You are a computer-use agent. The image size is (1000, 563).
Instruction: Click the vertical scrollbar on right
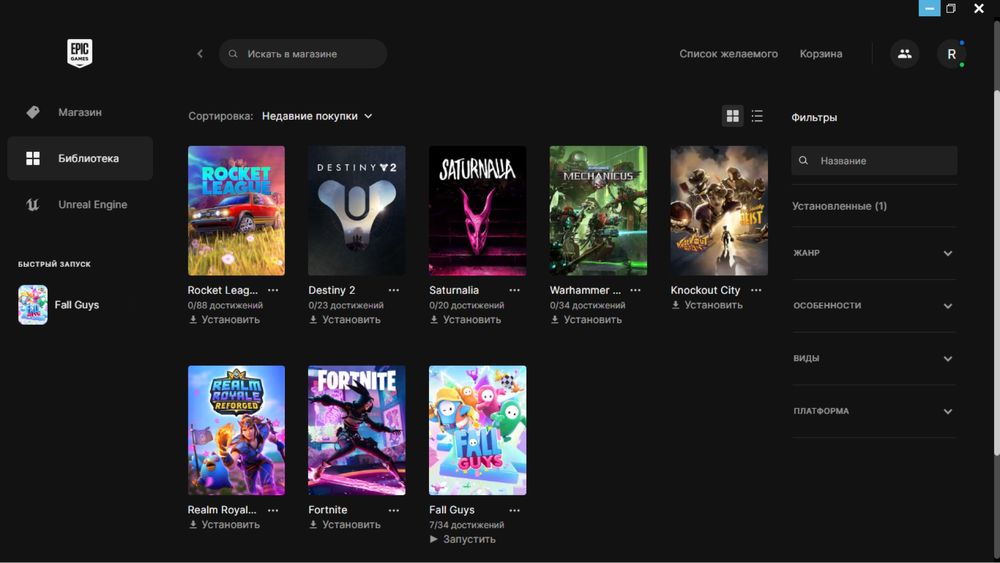[996, 273]
